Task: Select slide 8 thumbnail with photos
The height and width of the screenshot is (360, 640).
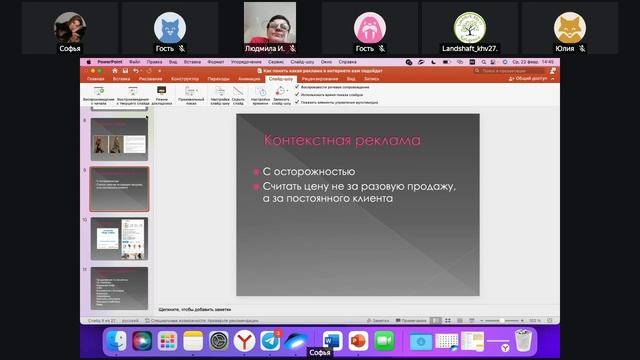Action: click(119, 139)
